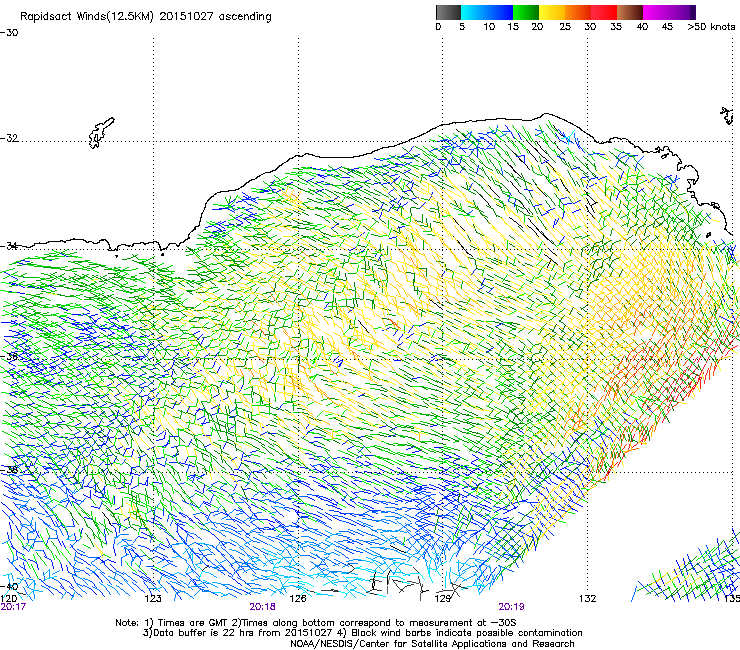The height and width of the screenshot is (650, 740).
Task: Click the '-34' latitude label
Action: [9, 246]
